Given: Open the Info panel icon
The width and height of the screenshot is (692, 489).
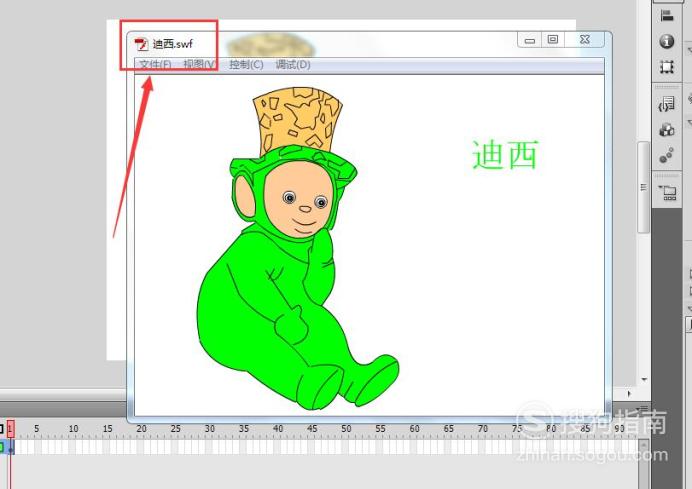Looking at the screenshot, I should tap(667, 41).
